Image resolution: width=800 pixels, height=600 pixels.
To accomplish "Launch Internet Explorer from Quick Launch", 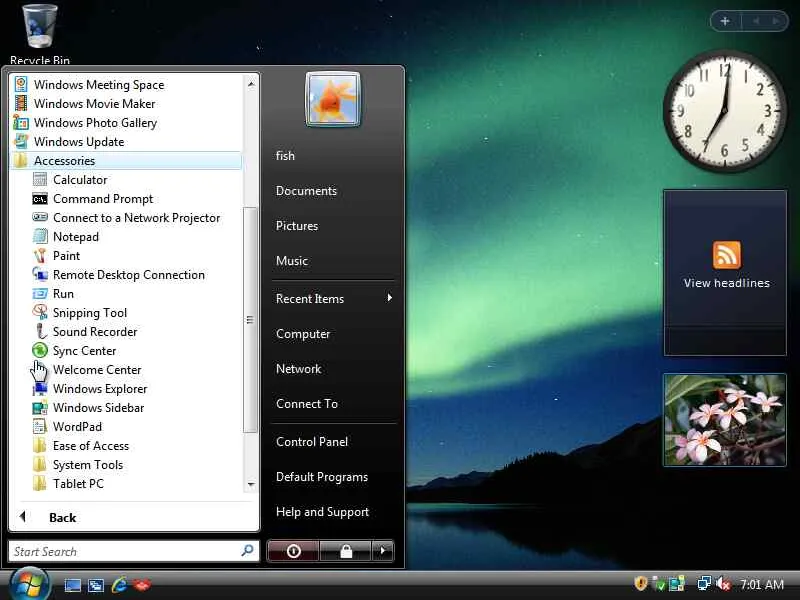I will click(x=119, y=584).
